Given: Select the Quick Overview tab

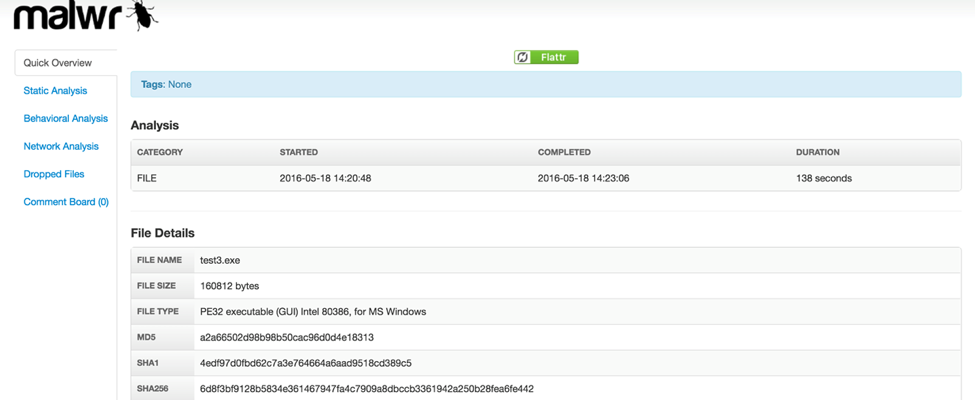Looking at the screenshot, I should [66, 63].
